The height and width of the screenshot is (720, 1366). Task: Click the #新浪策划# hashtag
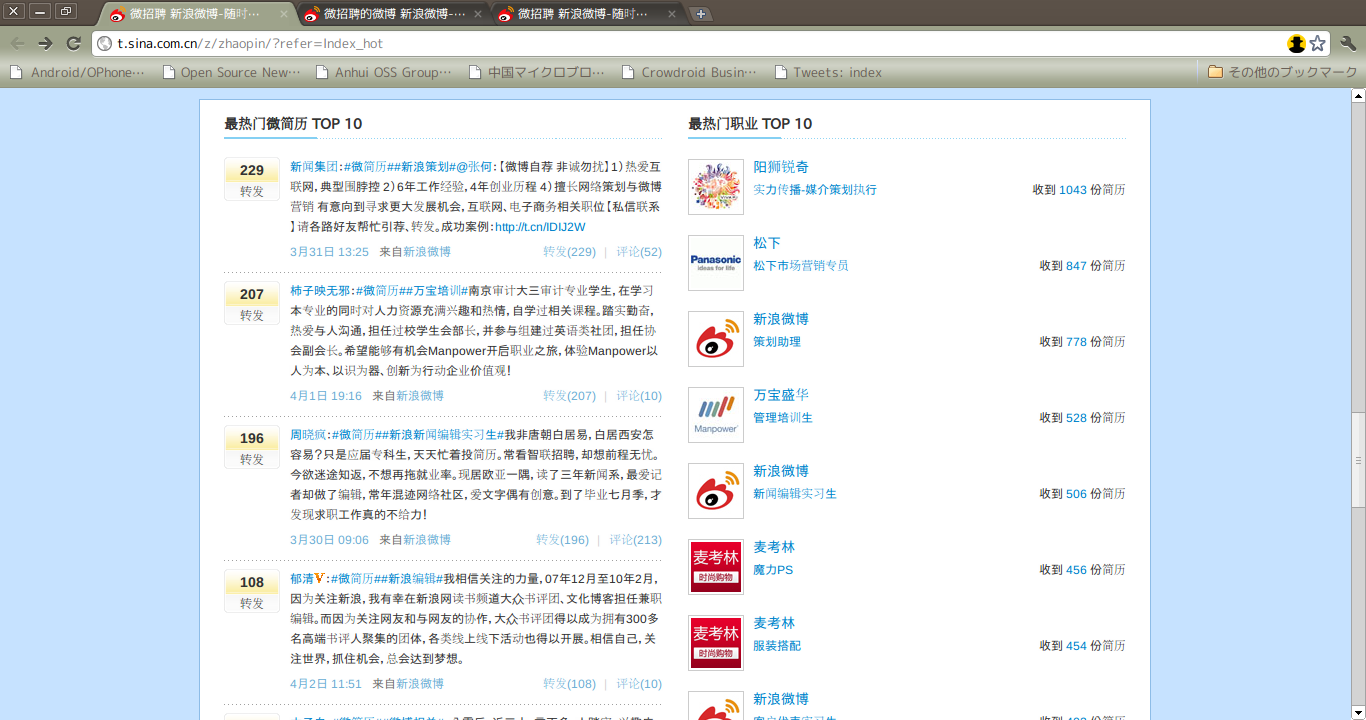point(421,167)
